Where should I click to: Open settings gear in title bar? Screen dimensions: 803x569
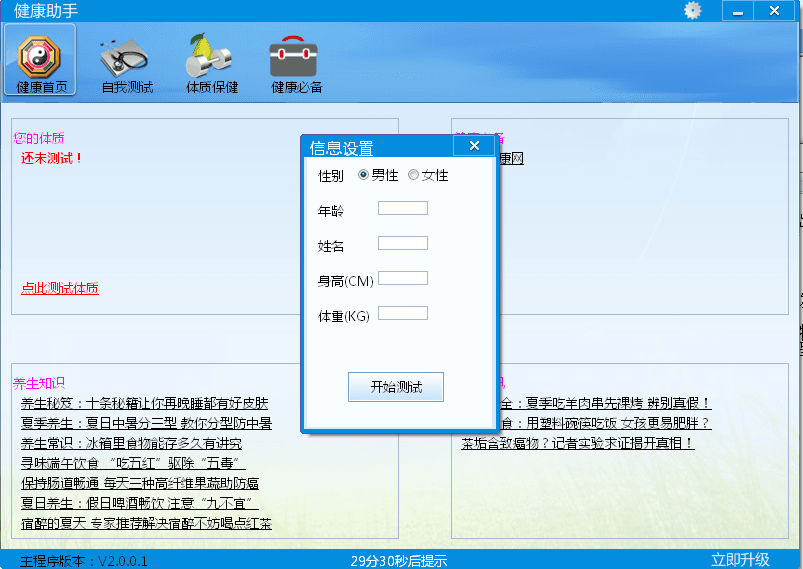[x=692, y=11]
